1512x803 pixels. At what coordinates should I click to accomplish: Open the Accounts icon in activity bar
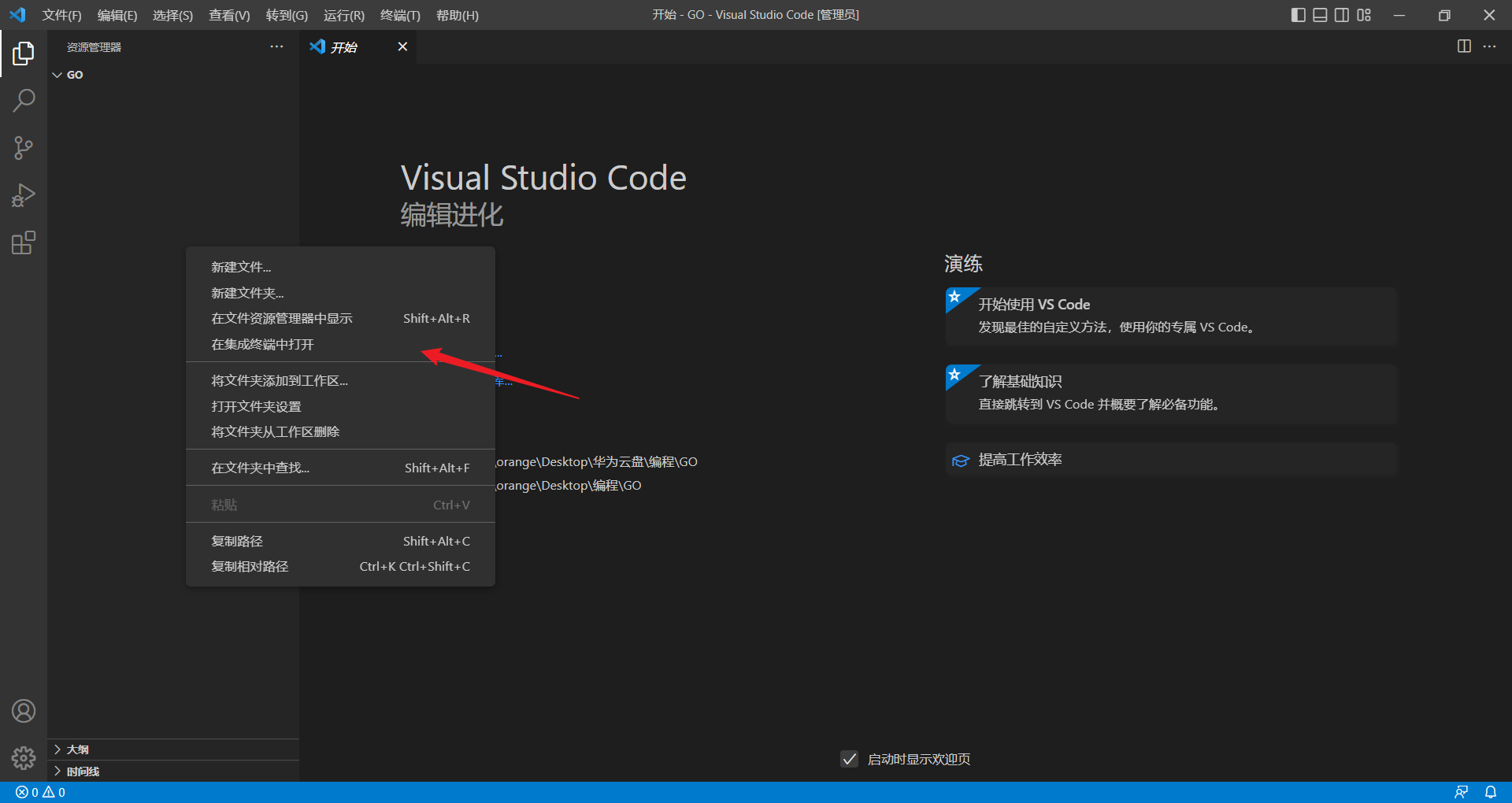24,711
